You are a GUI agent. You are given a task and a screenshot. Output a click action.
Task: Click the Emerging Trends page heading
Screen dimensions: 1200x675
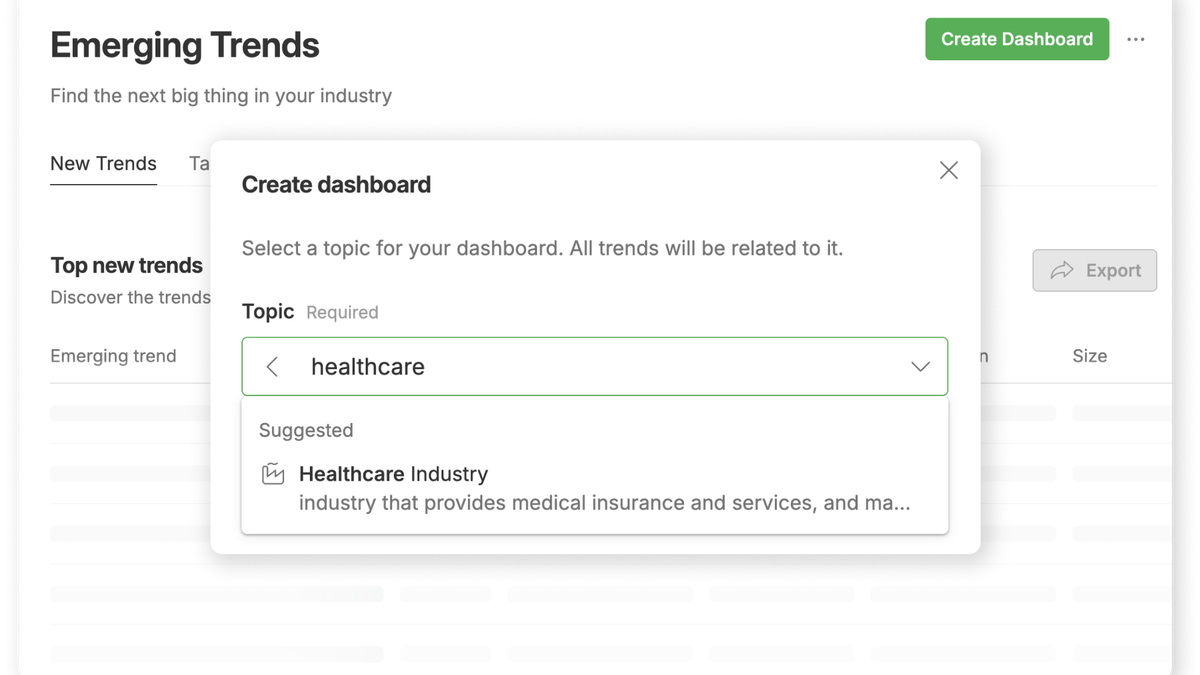185,45
